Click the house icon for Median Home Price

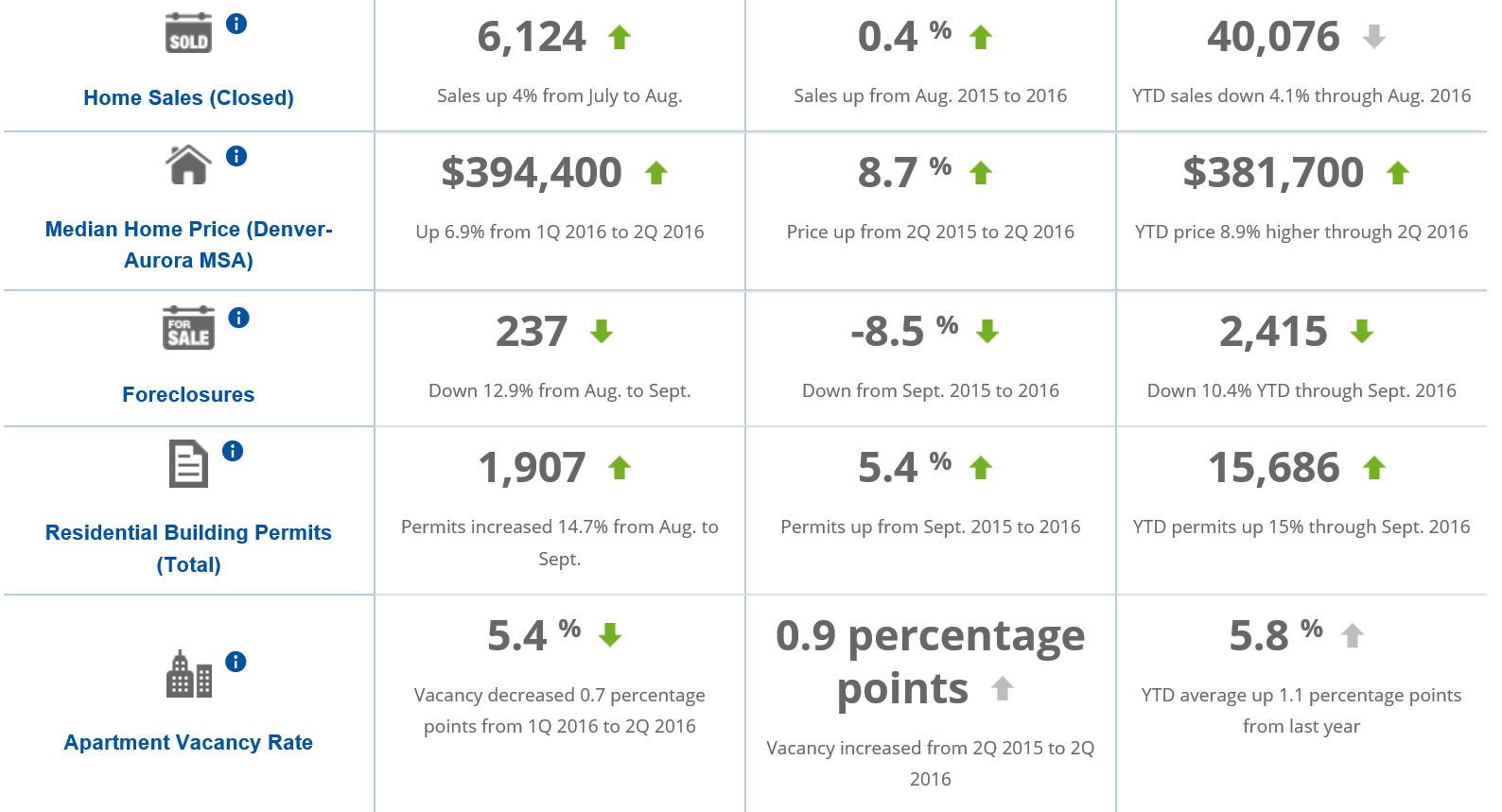tap(188, 165)
